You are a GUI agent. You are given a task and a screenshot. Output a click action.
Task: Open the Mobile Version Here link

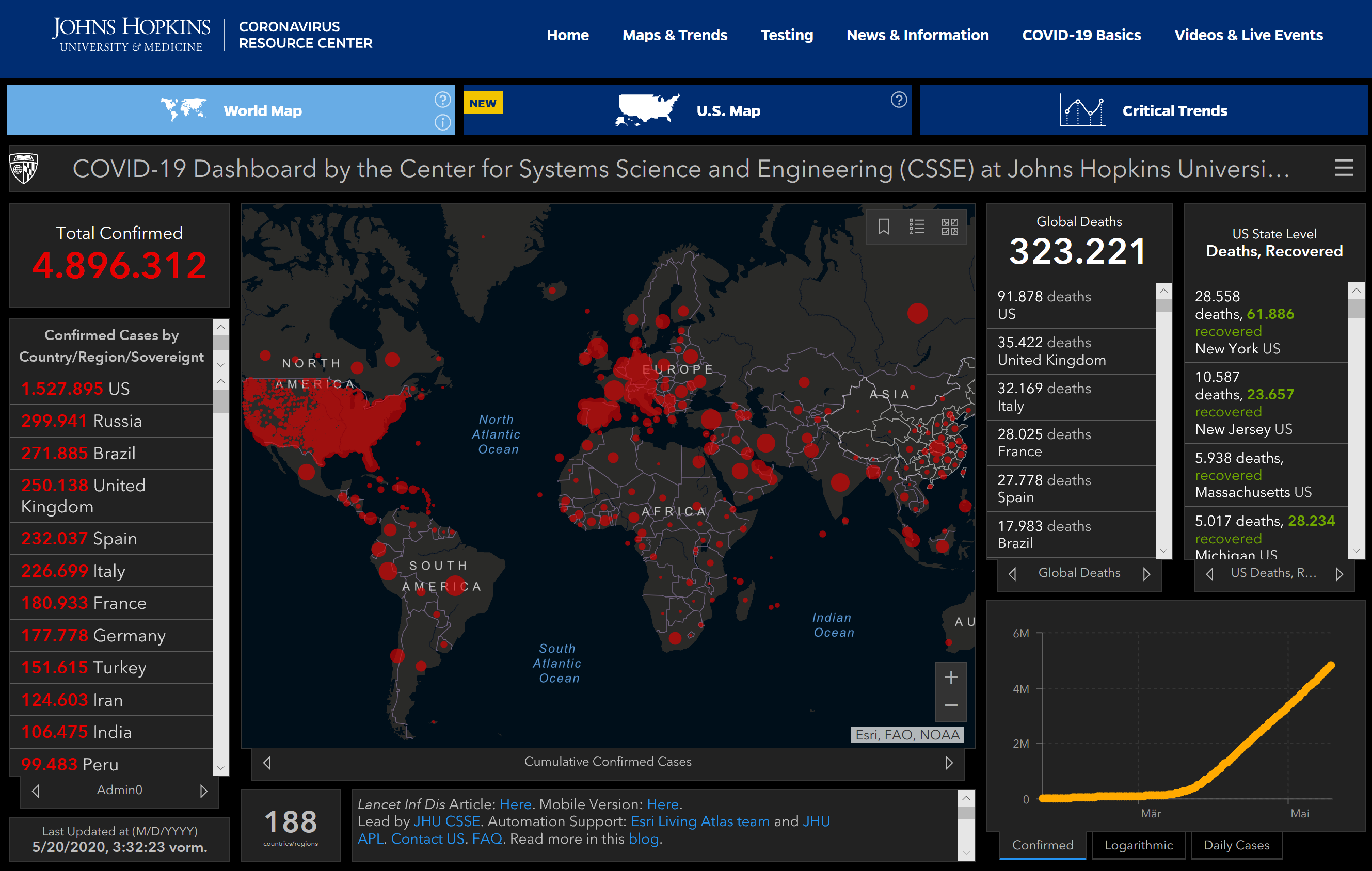click(x=663, y=804)
